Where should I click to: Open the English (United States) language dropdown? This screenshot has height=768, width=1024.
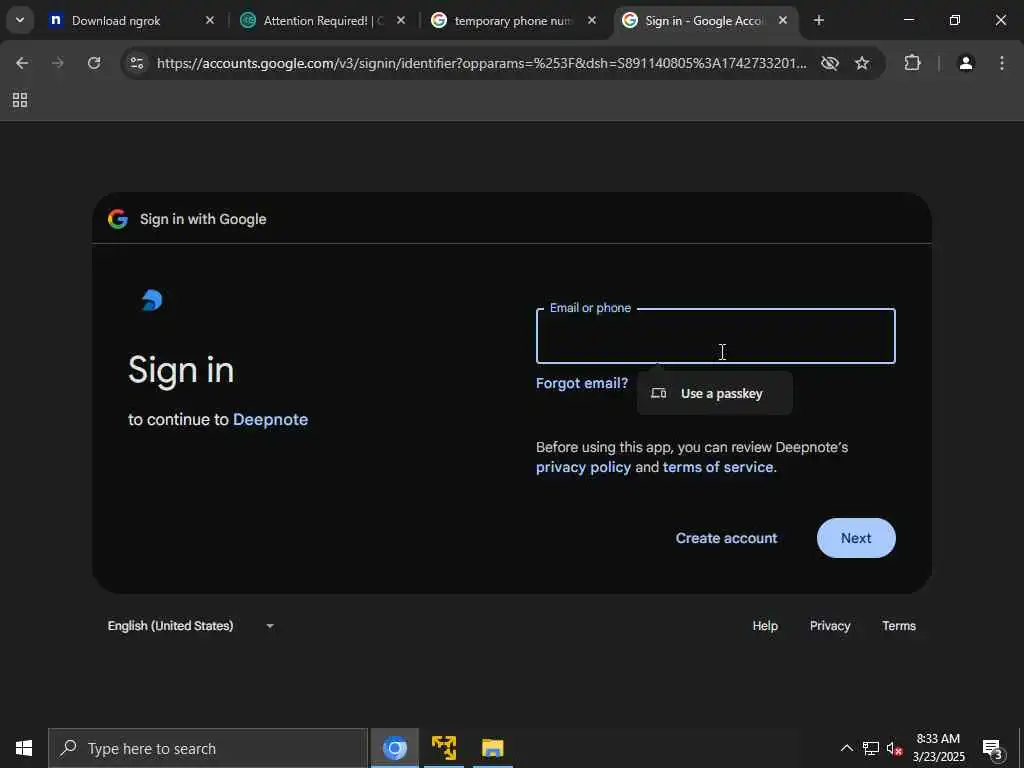click(x=191, y=626)
